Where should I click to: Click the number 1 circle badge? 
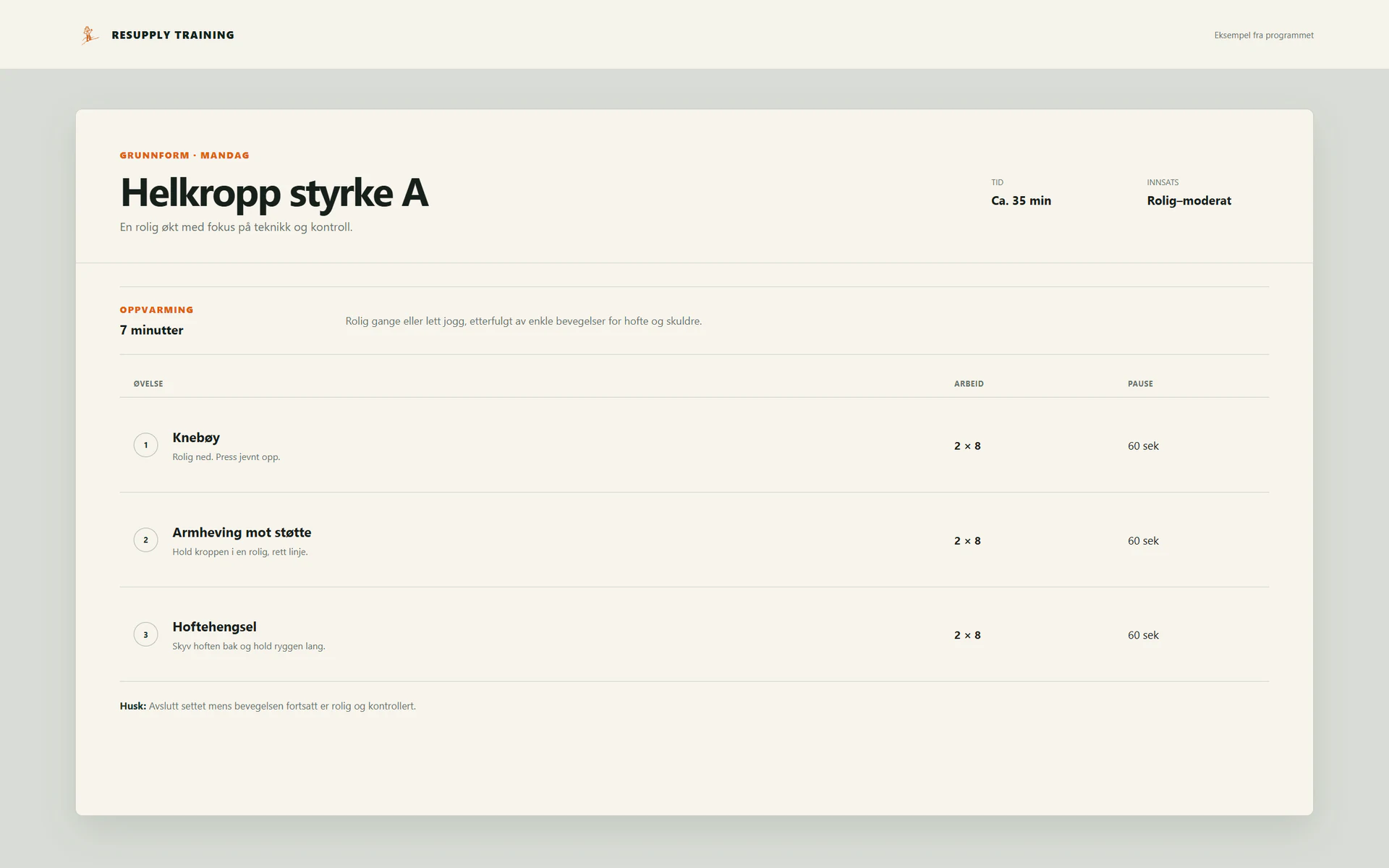point(145,445)
